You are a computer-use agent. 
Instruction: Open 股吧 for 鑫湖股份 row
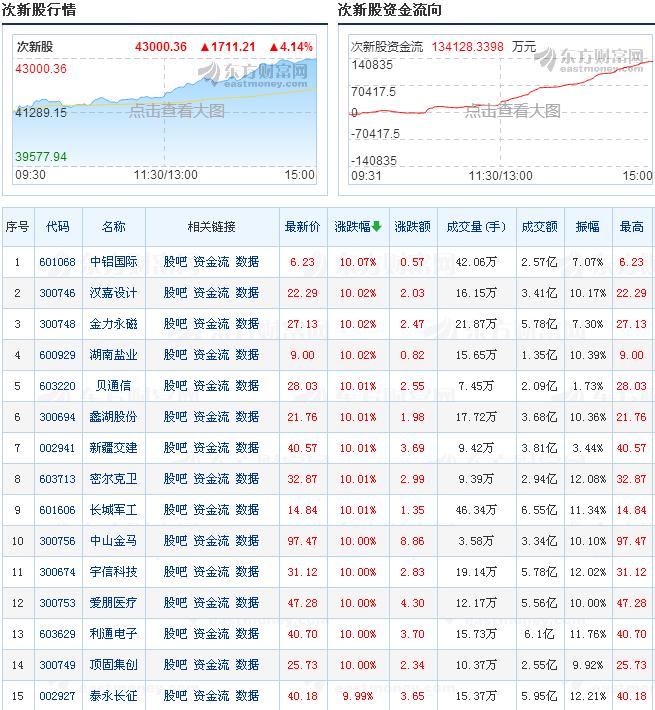click(175, 417)
